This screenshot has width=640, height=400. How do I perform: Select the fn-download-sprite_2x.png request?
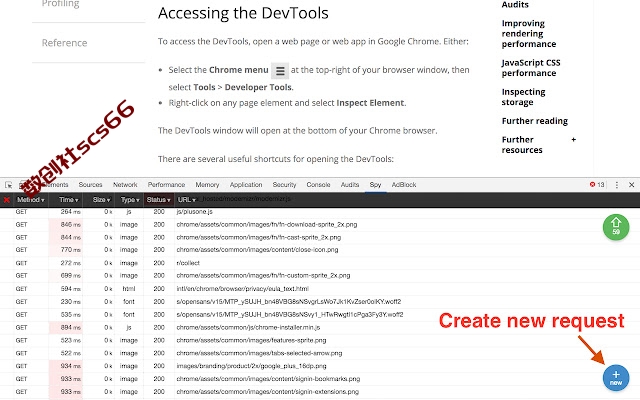coord(320,224)
